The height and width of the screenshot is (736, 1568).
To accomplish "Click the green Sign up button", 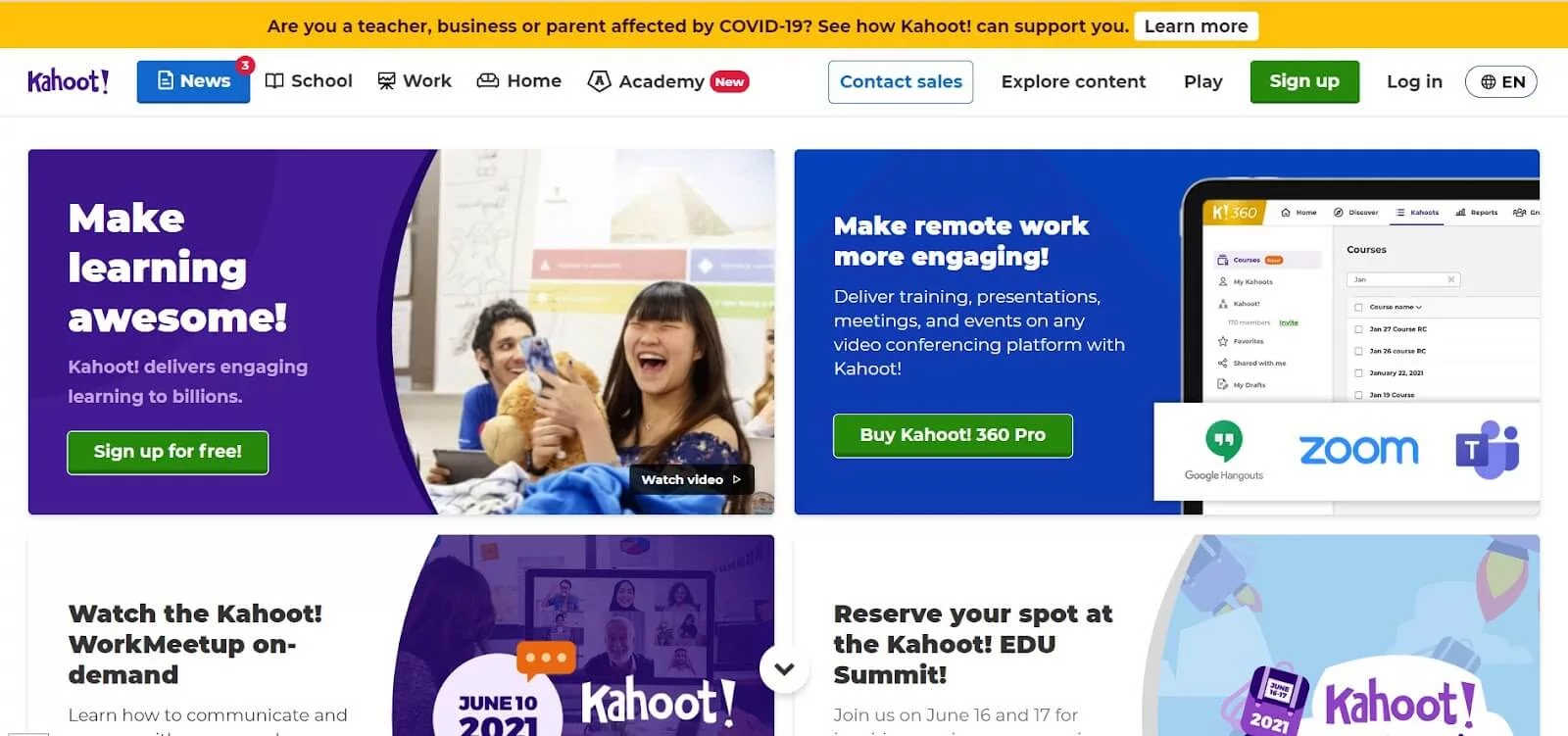I will (x=1304, y=81).
